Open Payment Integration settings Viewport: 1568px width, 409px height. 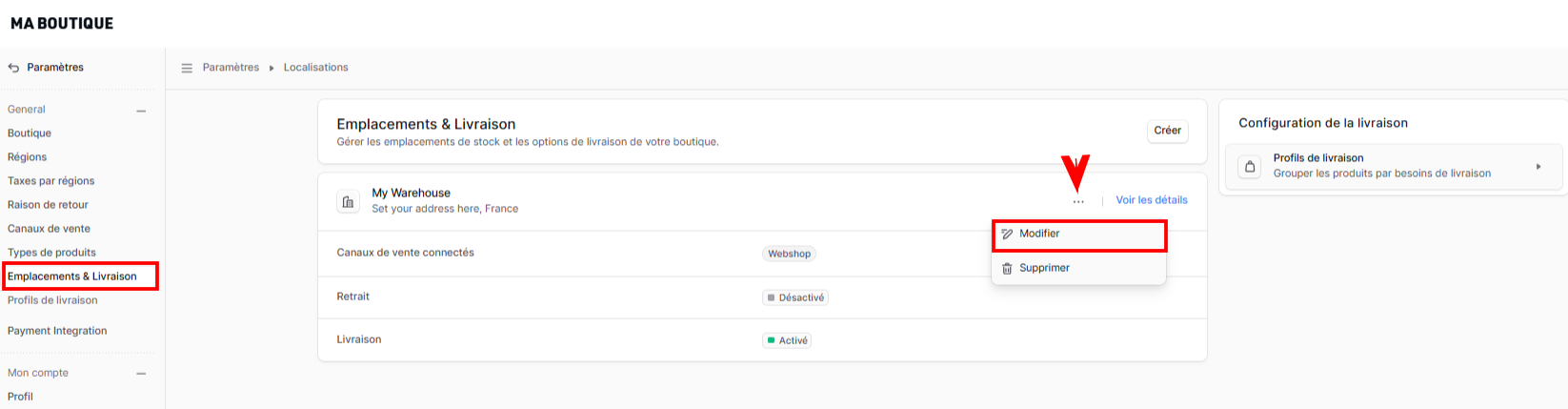[57, 331]
